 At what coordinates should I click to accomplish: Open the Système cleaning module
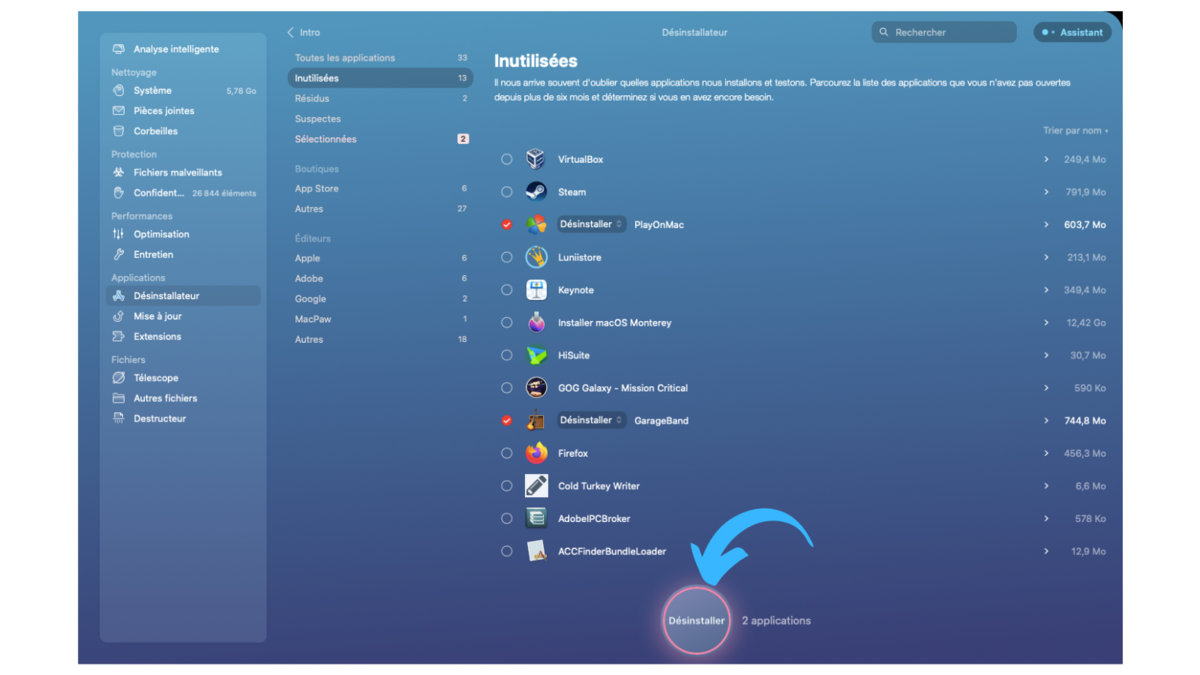pyautogui.click(x=183, y=90)
